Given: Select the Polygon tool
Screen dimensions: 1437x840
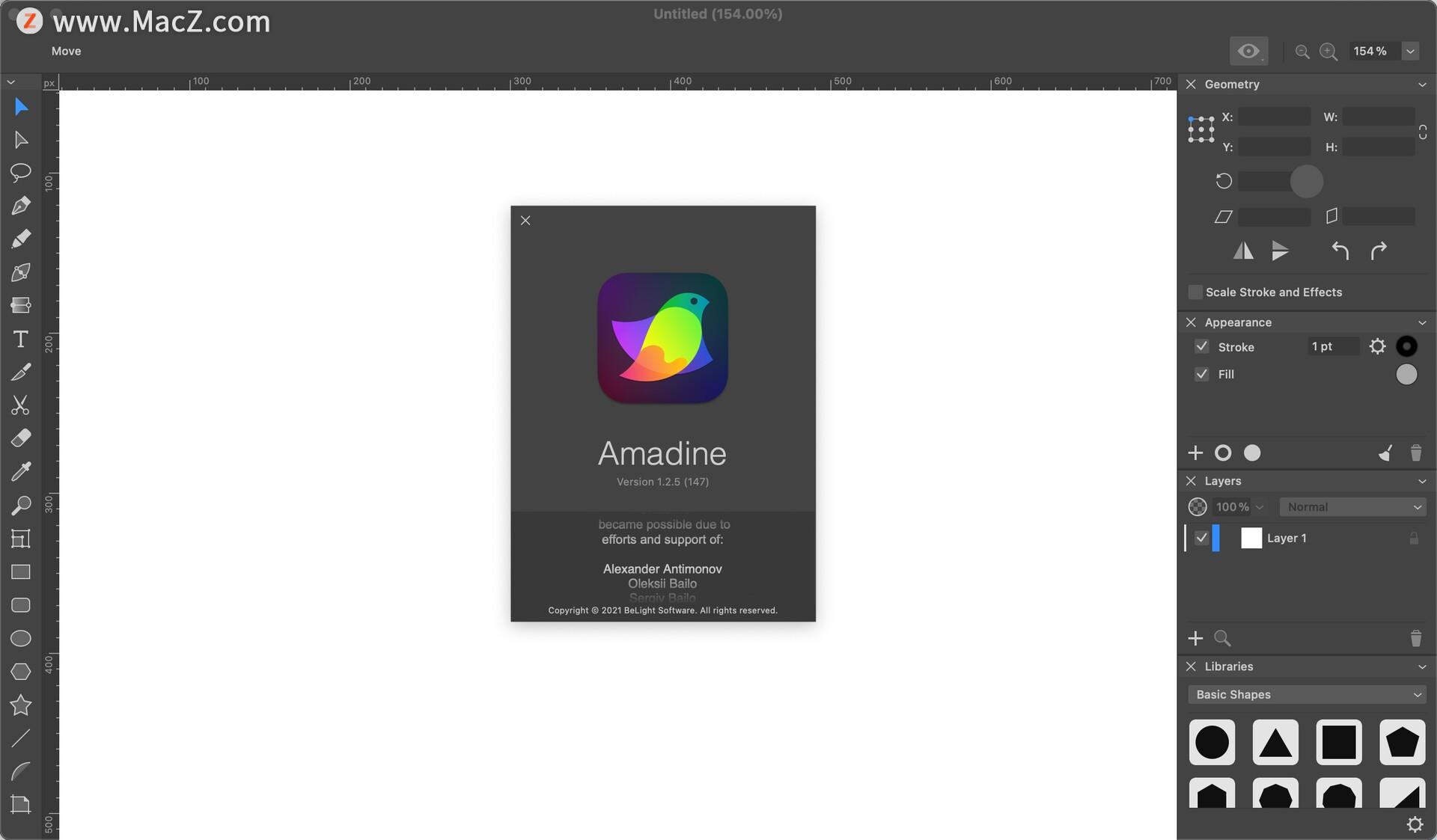Looking at the screenshot, I should 21,672.
